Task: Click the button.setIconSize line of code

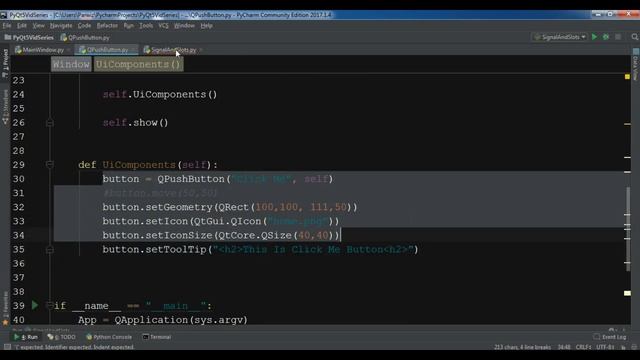Action: (221, 235)
